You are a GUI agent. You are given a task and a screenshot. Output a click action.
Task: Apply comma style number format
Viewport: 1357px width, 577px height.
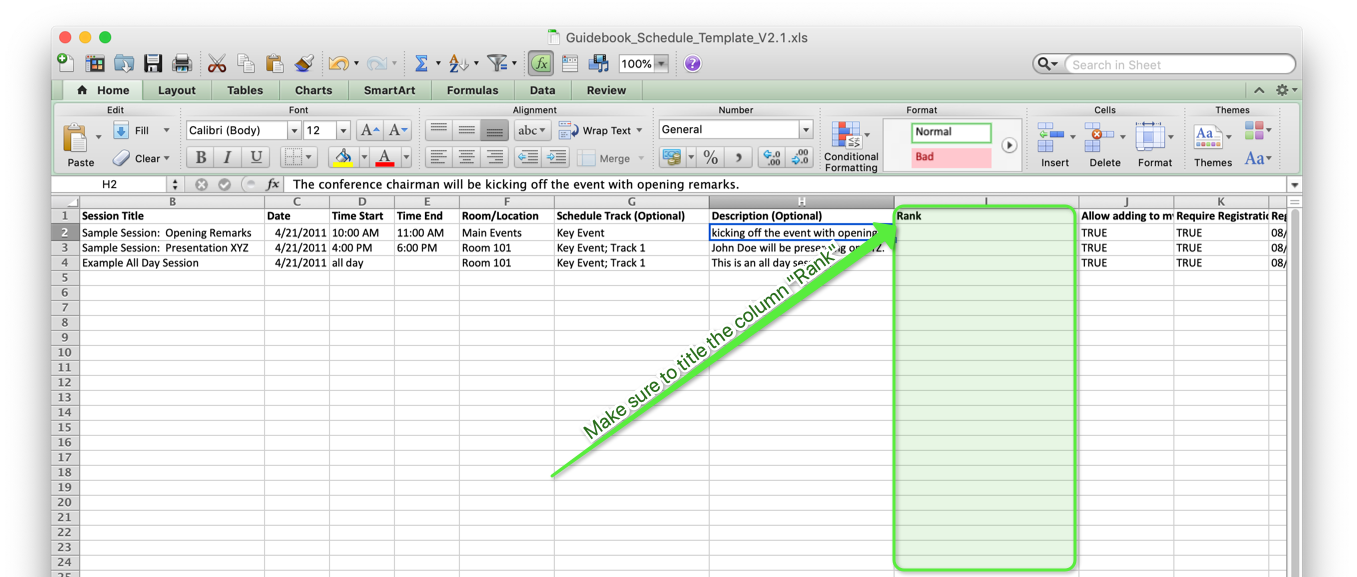click(739, 157)
